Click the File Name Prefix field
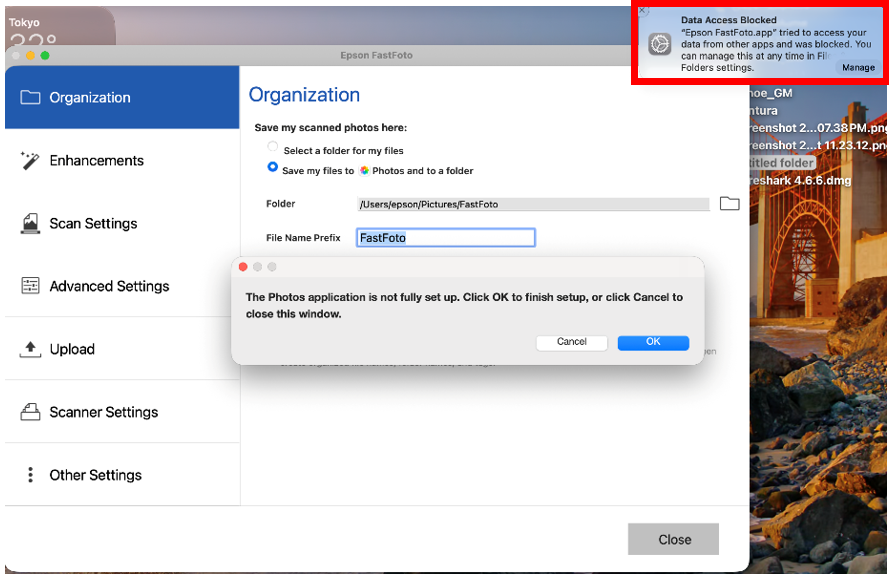Image resolution: width=889 pixels, height=581 pixels. 446,238
